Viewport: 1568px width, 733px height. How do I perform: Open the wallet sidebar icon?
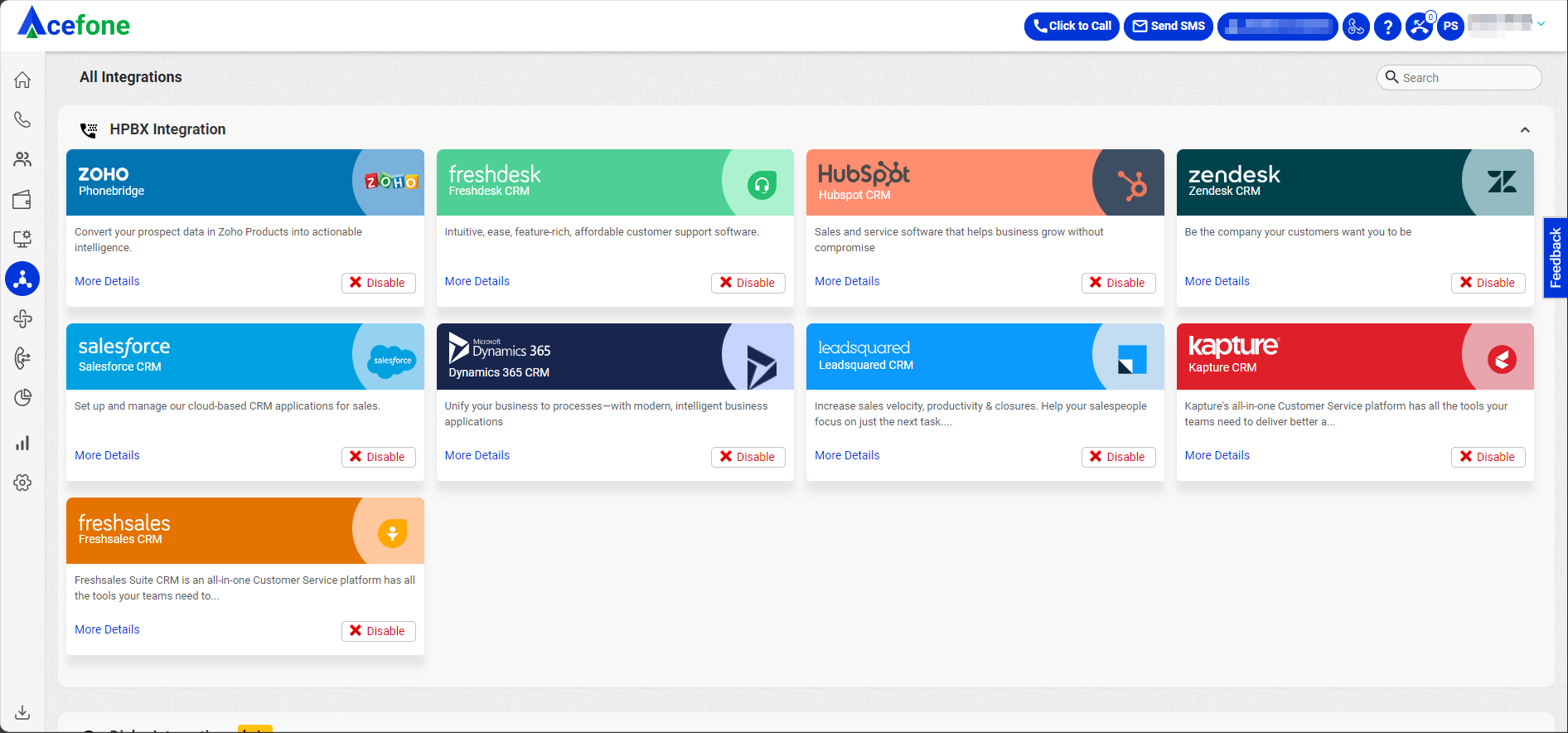coord(22,199)
